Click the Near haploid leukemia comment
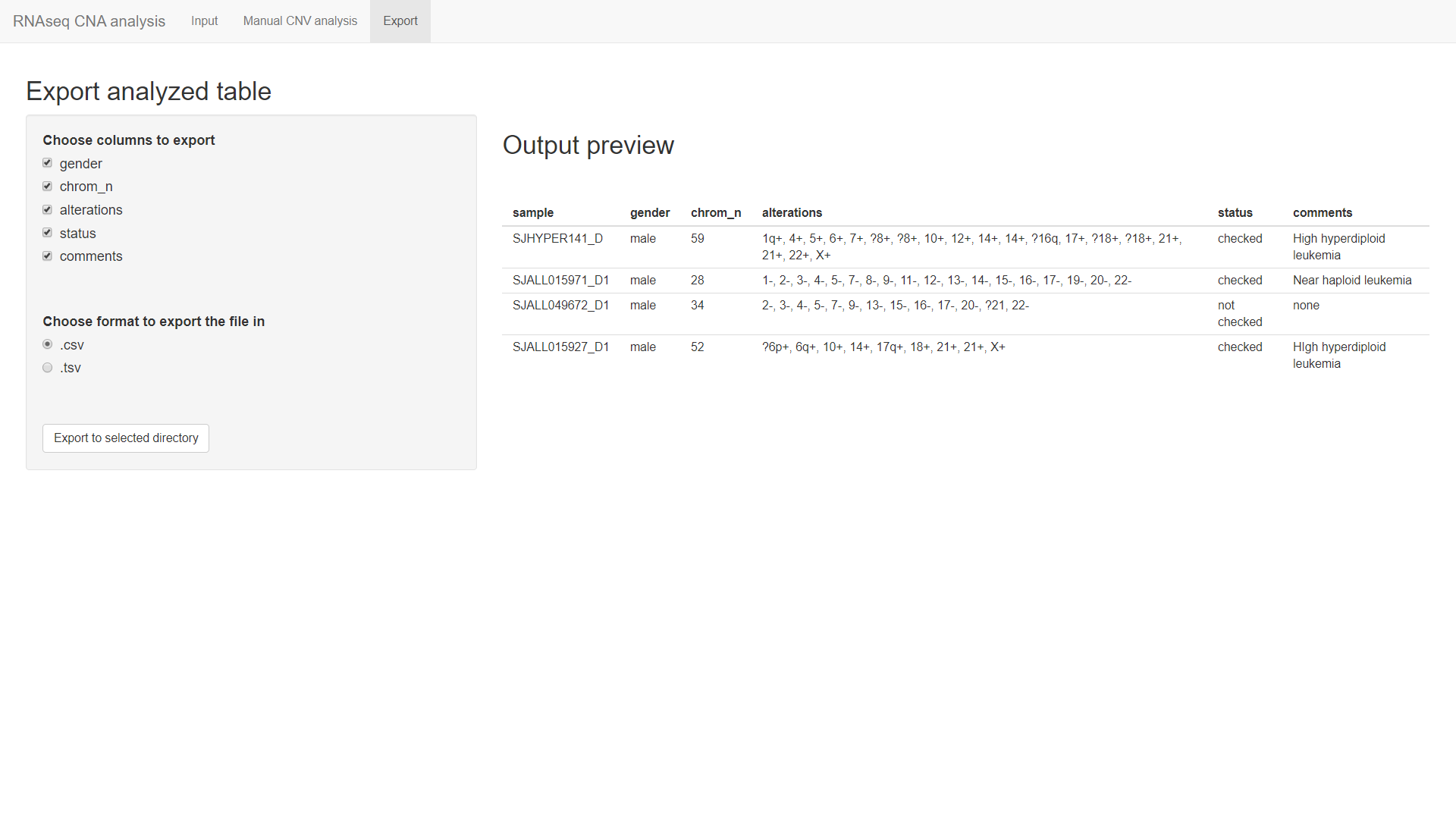Image resolution: width=1456 pixels, height=819 pixels. pos(1351,281)
